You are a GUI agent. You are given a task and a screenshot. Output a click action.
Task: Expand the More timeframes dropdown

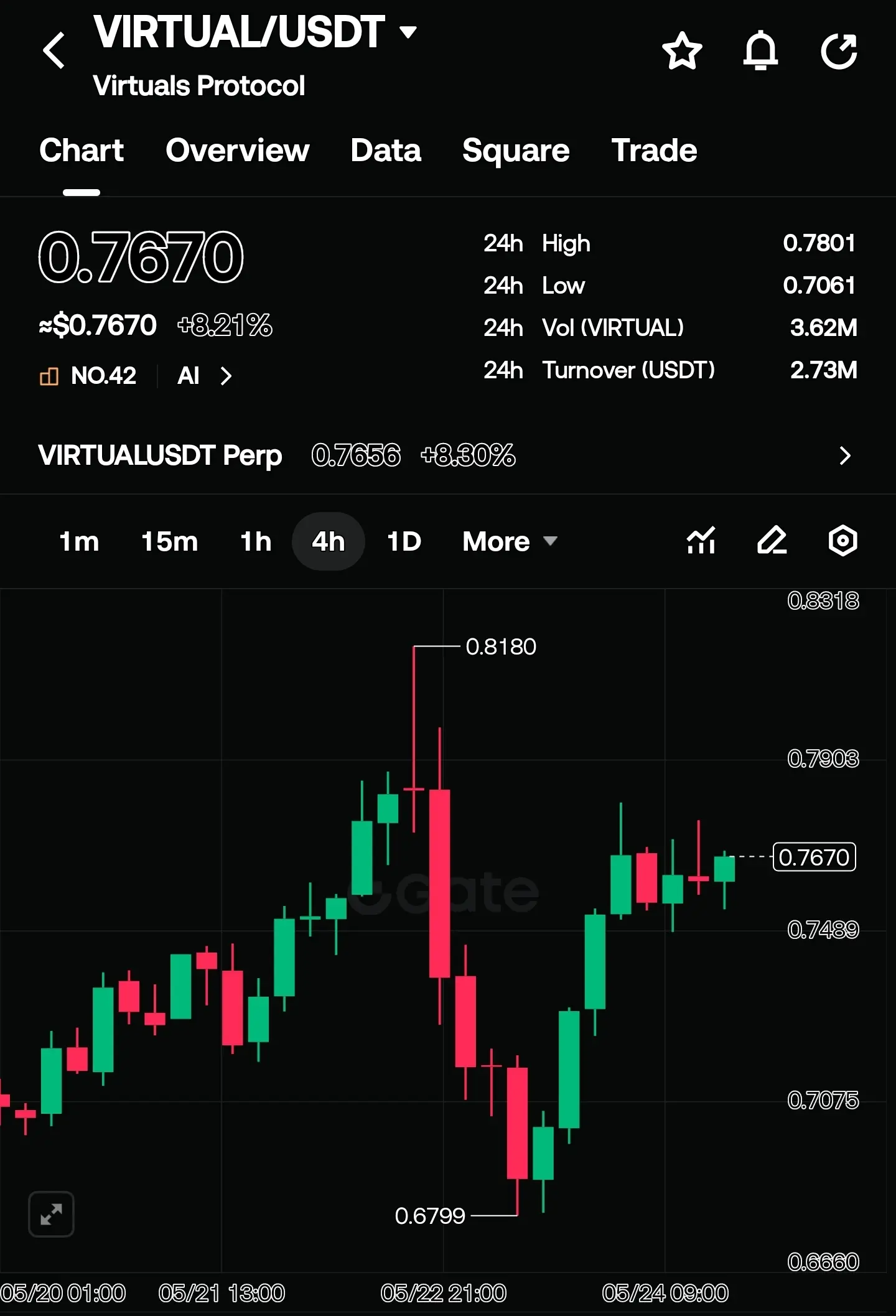[510, 541]
